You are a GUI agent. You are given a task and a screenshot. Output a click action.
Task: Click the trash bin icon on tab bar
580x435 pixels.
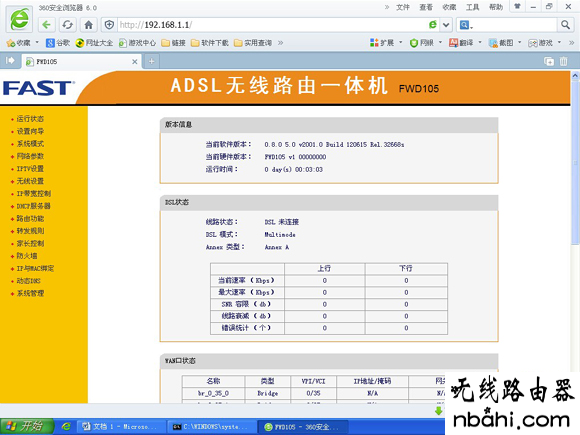(563, 61)
